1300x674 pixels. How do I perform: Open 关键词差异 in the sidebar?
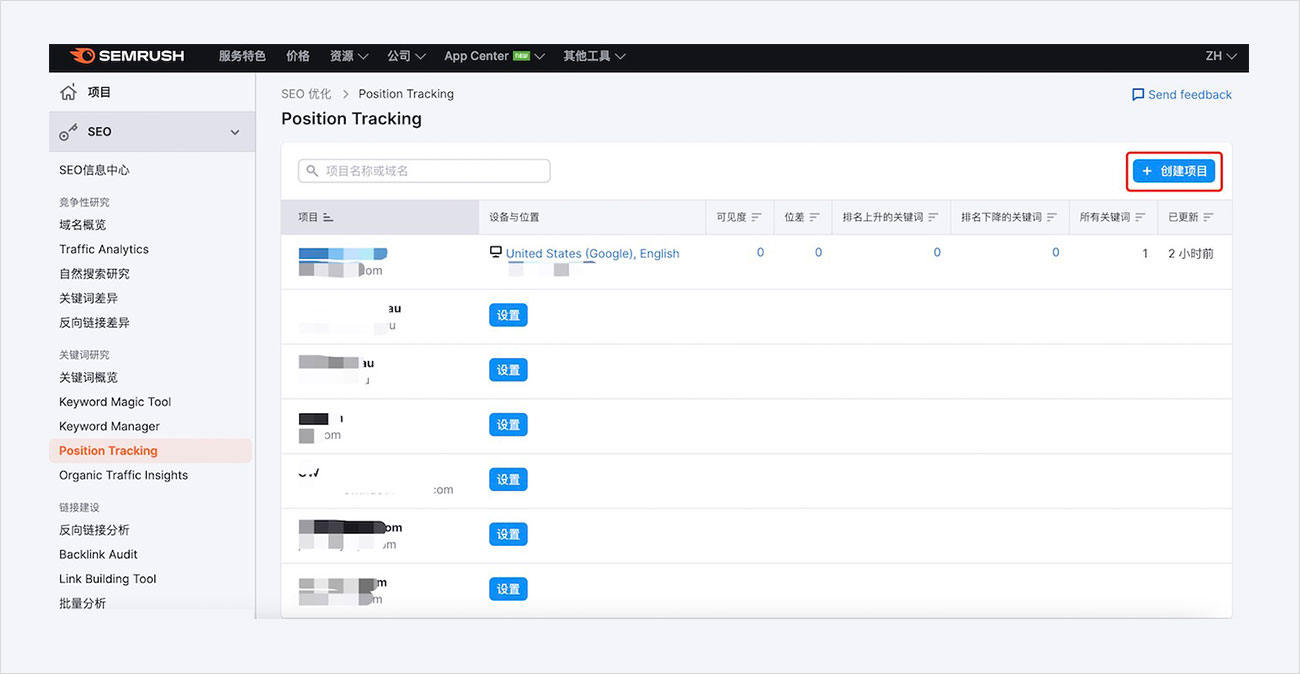[88, 298]
